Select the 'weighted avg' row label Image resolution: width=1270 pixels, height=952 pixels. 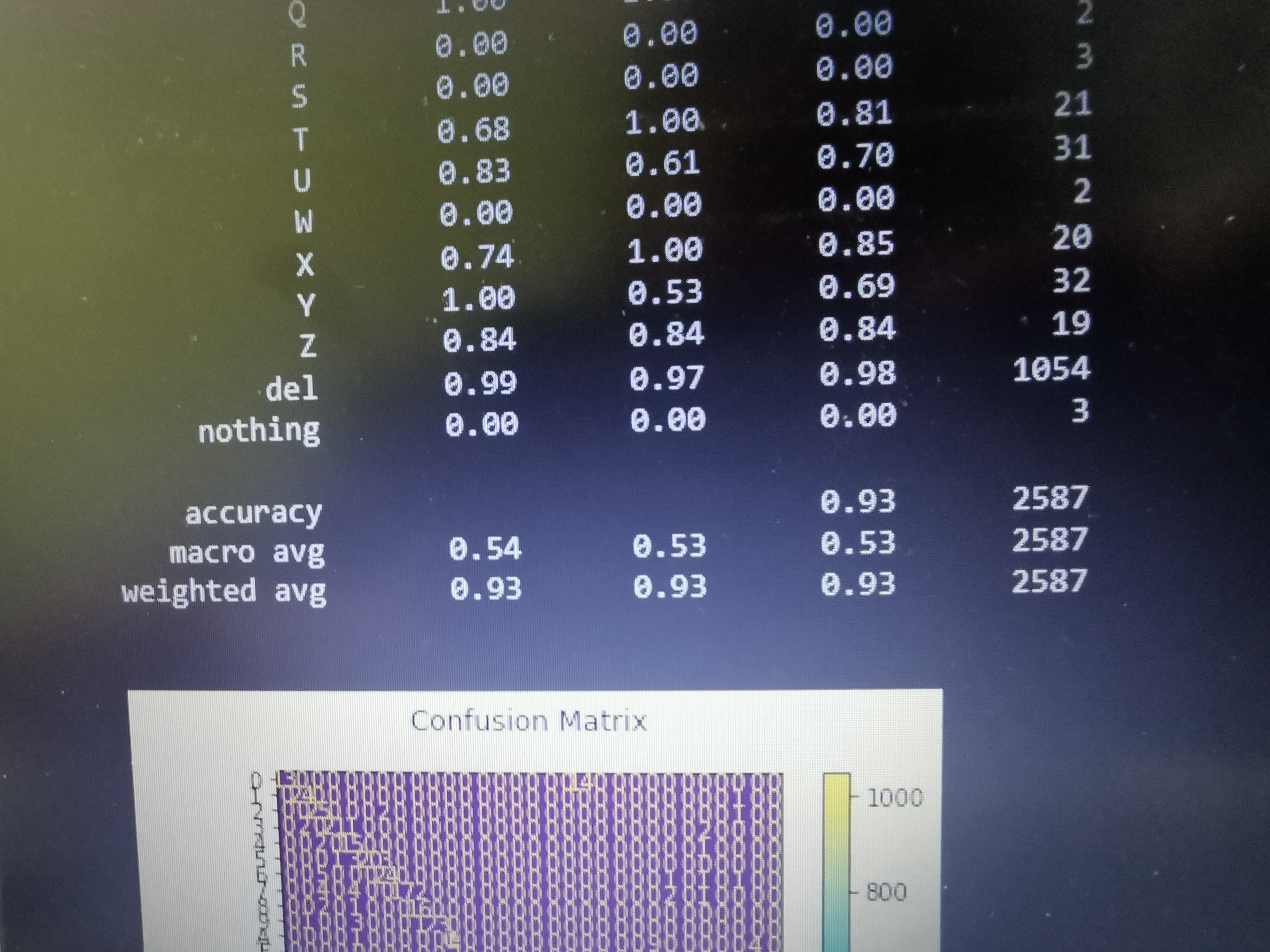[224, 591]
